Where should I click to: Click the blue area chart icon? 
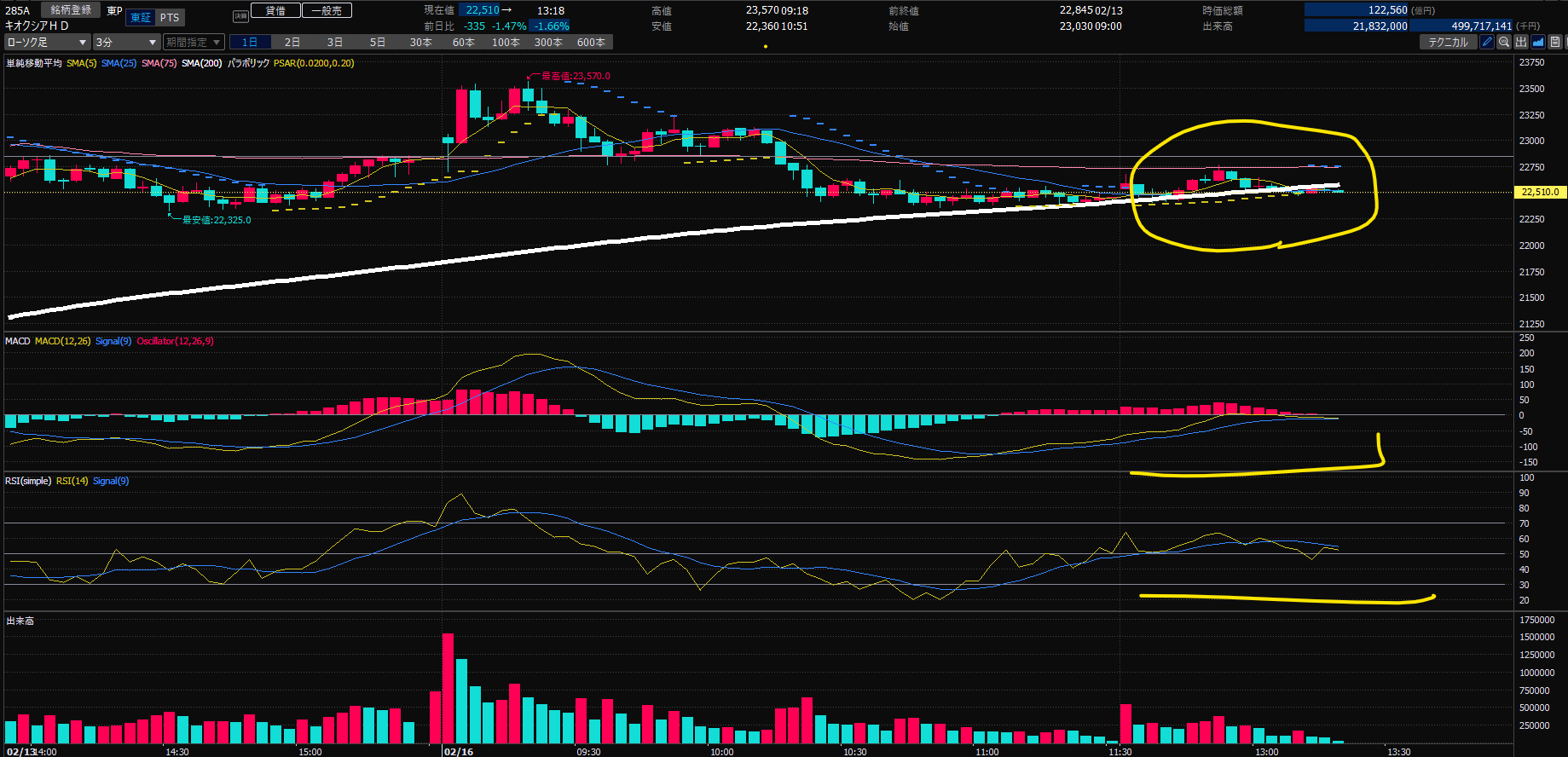point(1538,42)
